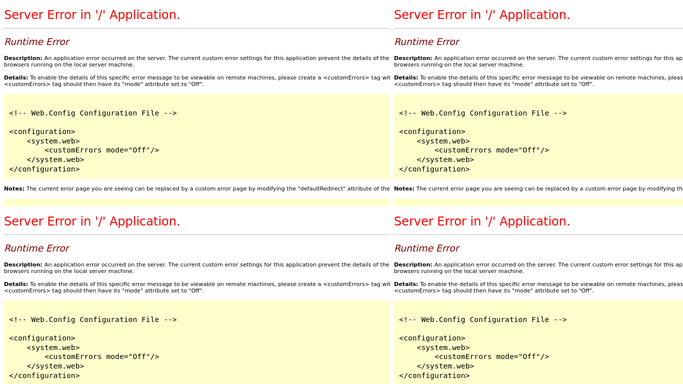Screen dimensions: 683x384
Task: Click the customErrors mode="Off" line in lower-right code block
Action: point(491,357)
